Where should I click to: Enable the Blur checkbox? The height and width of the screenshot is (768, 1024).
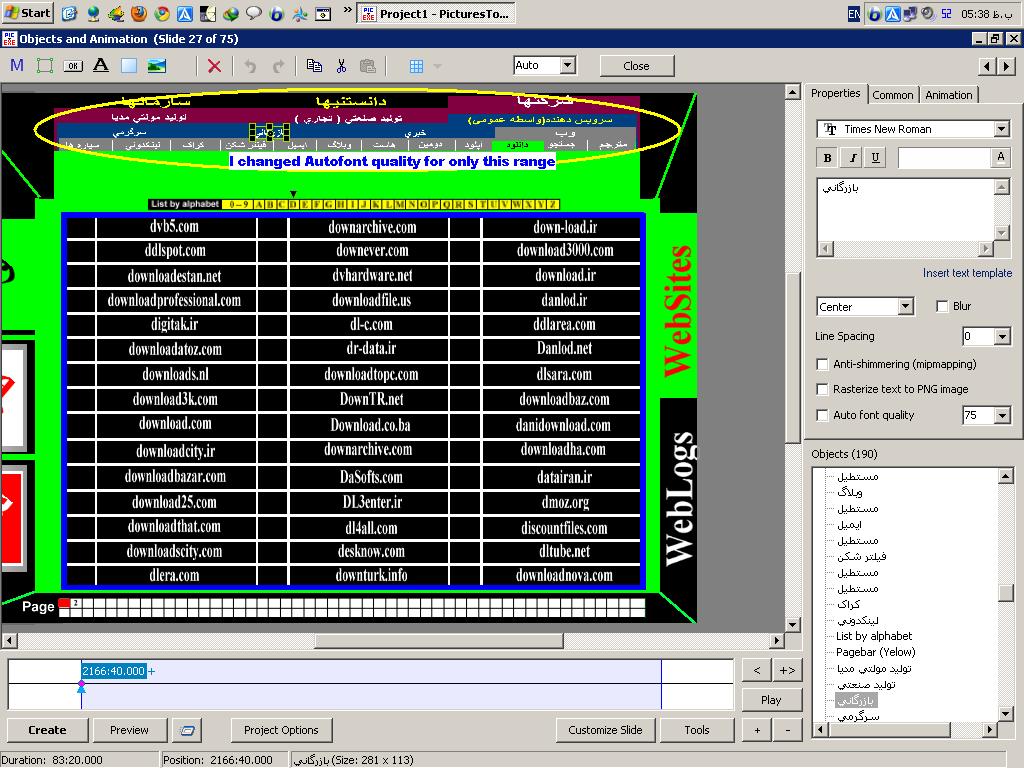pos(942,306)
